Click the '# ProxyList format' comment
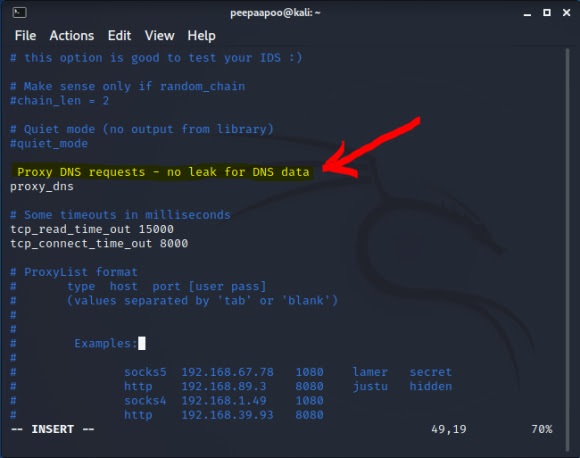The image size is (580, 458). coord(74,272)
